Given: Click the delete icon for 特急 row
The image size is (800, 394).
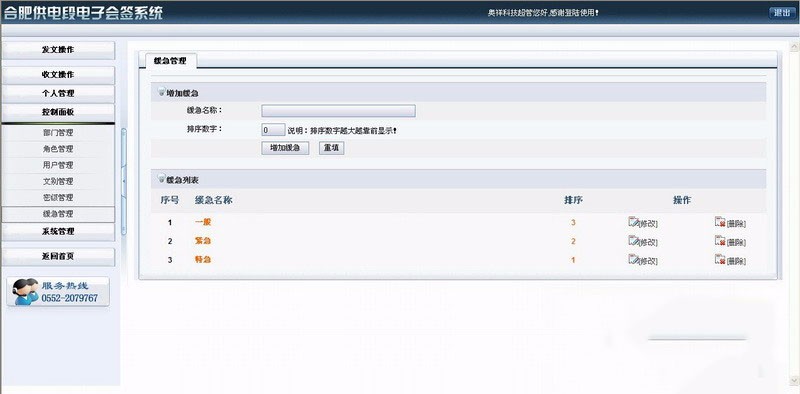Looking at the screenshot, I should 720,259.
